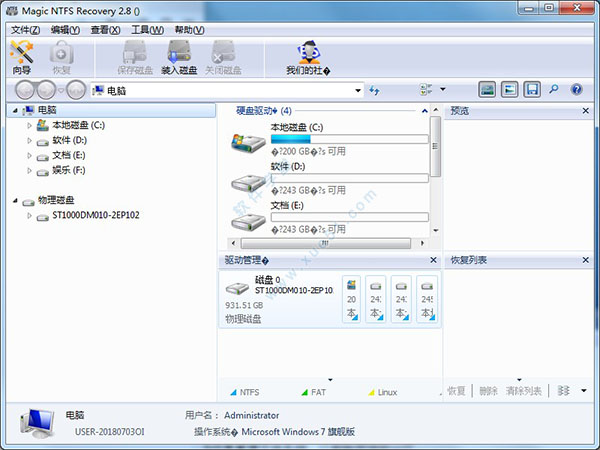This screenshot has width=600, height=450.
Task: Close the 恢复列表 panel
Action: pyautogui.click(x=585, y=260)
